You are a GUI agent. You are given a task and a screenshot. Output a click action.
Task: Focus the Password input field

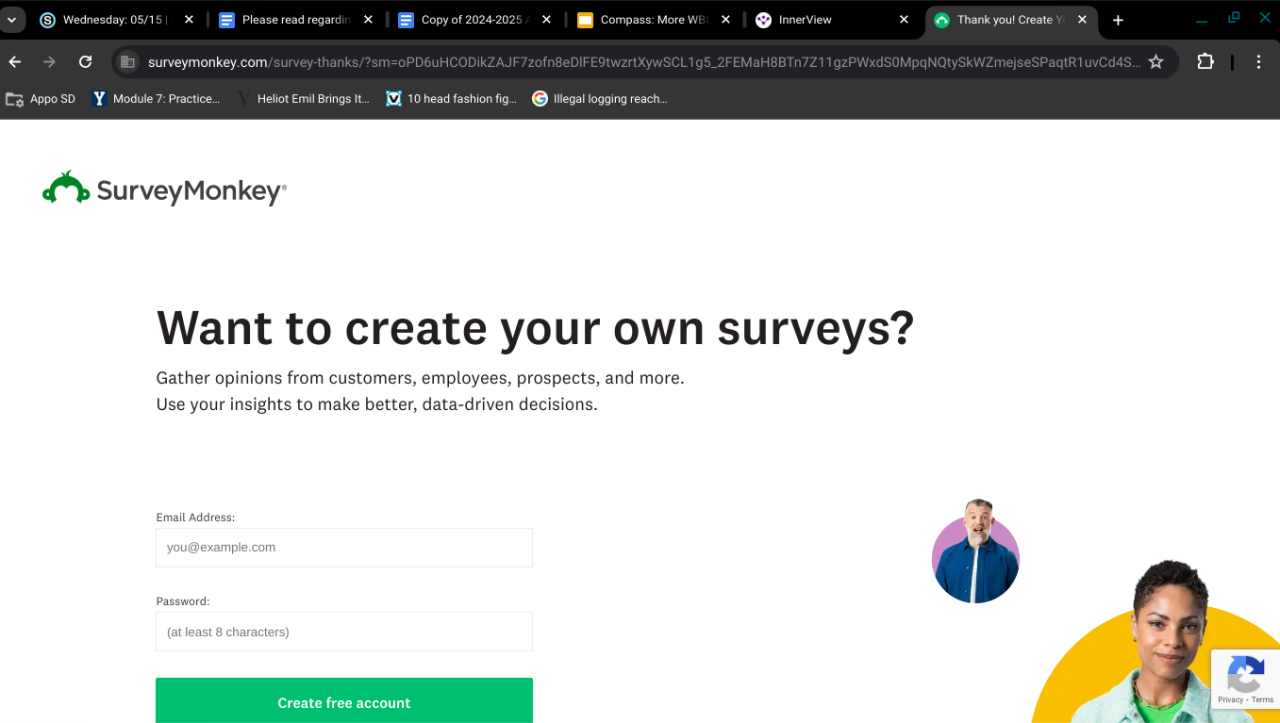pyautogui.click(x=344, y=632)
